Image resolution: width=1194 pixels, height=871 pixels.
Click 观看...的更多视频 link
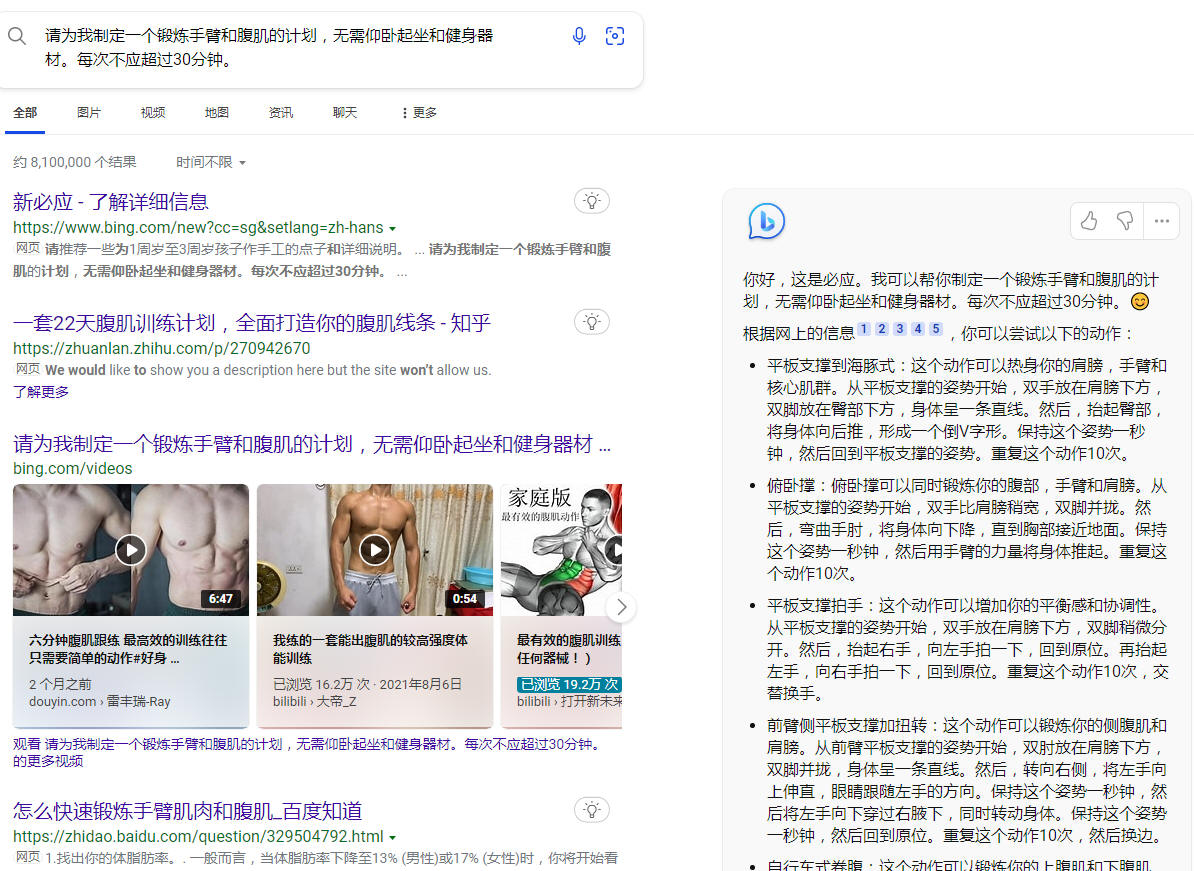point(306,752)
